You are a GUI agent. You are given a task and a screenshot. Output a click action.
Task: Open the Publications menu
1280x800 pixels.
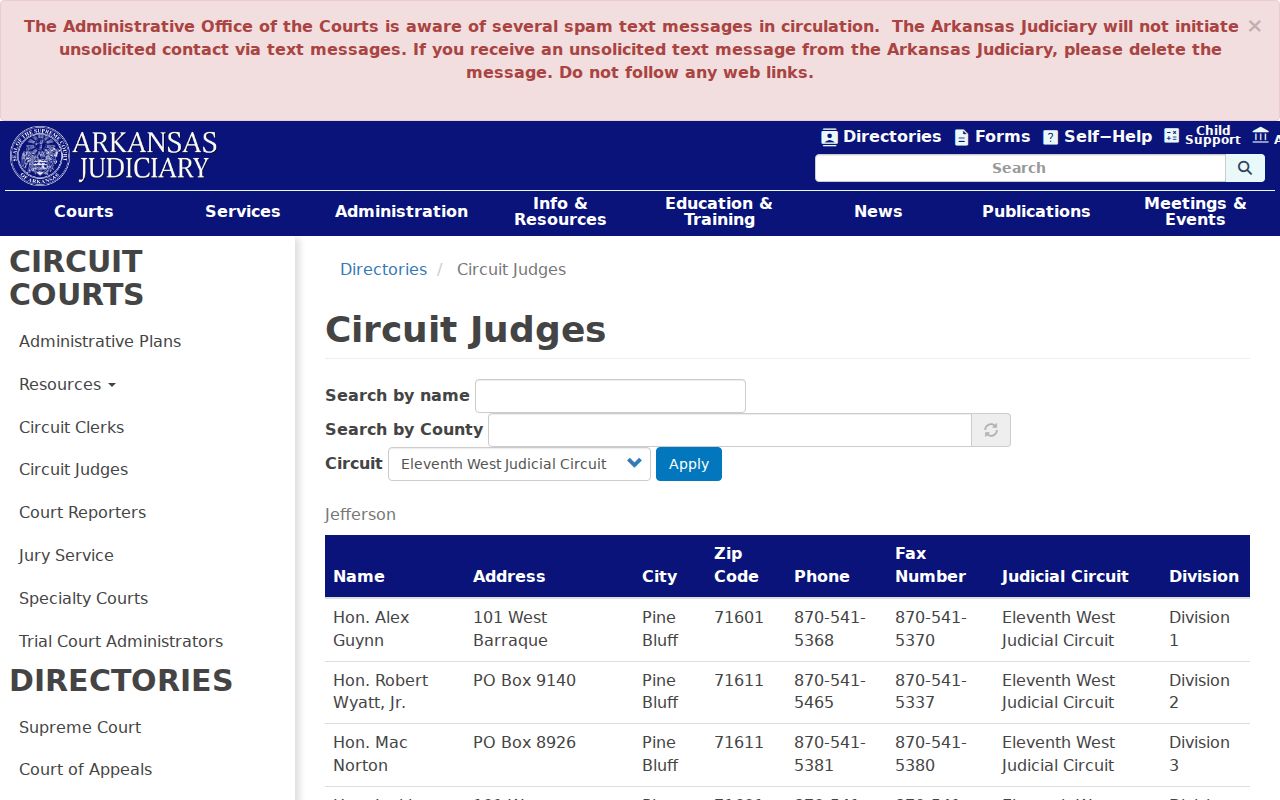[1036, 212]
